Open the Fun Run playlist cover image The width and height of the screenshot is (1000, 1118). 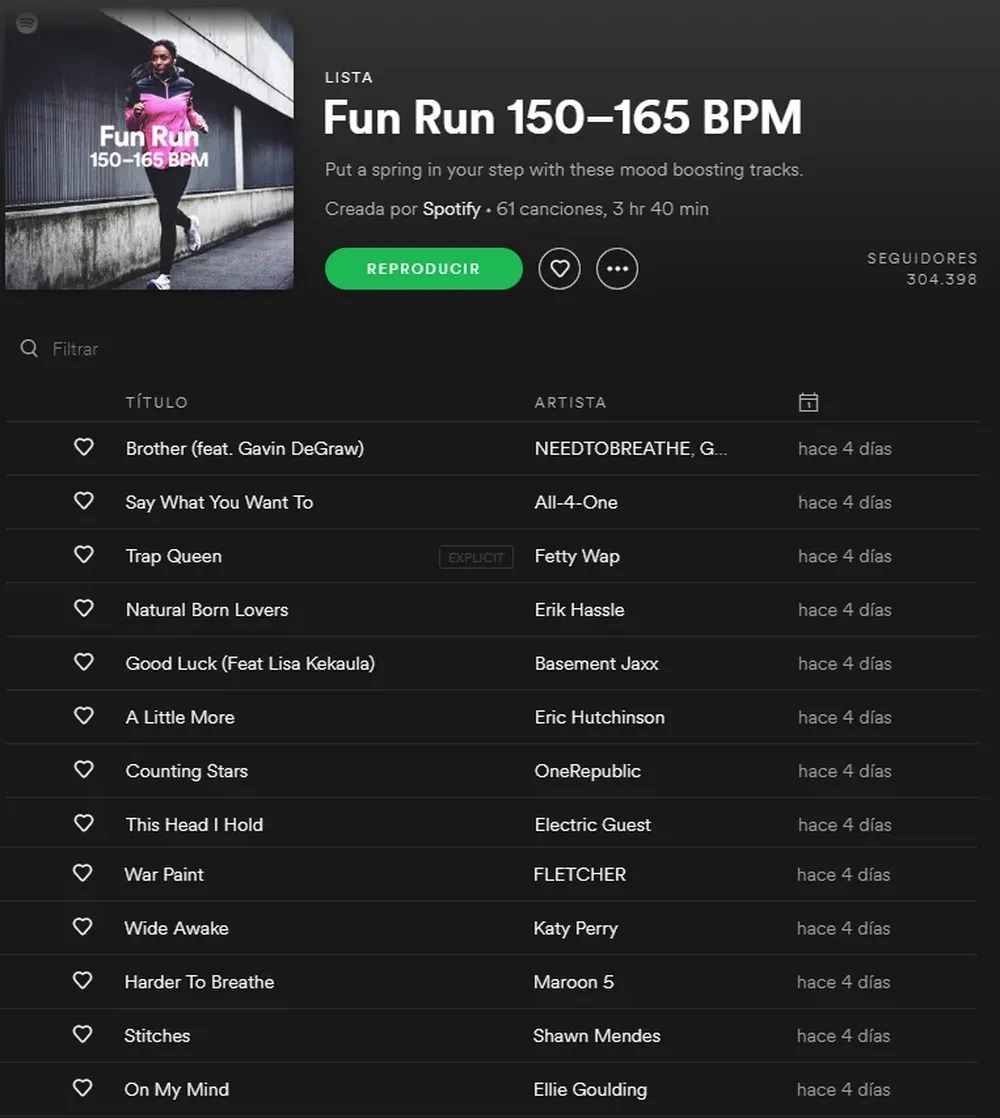150,150
